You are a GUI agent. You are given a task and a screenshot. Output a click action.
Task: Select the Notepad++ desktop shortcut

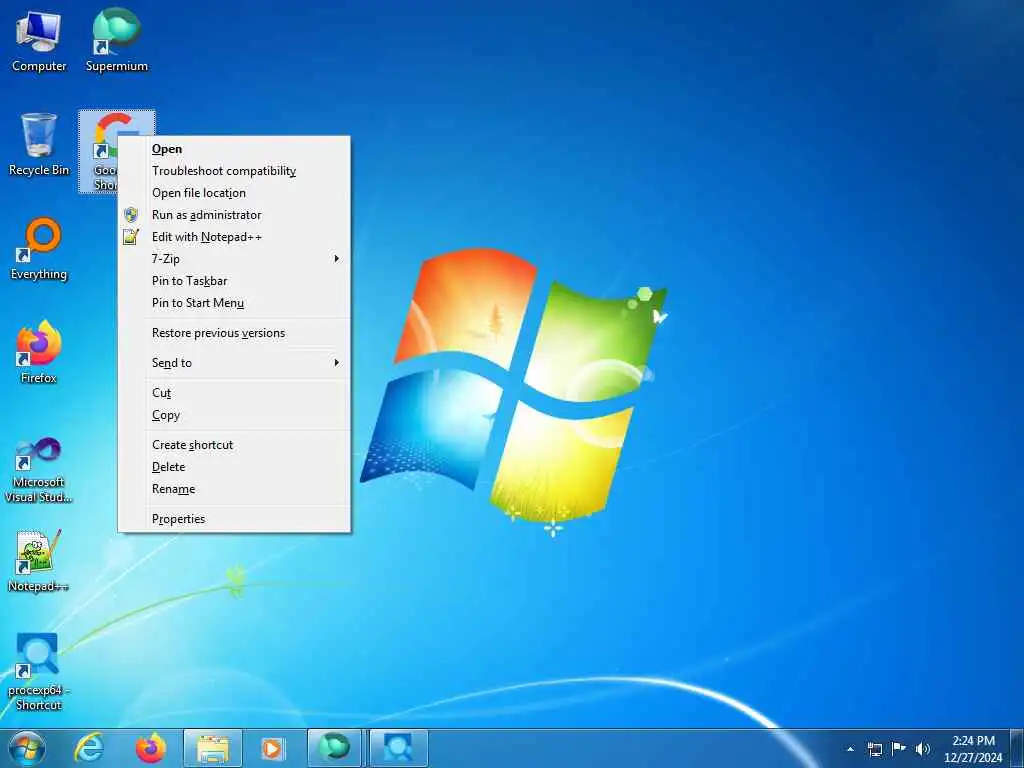pos(39,561)
